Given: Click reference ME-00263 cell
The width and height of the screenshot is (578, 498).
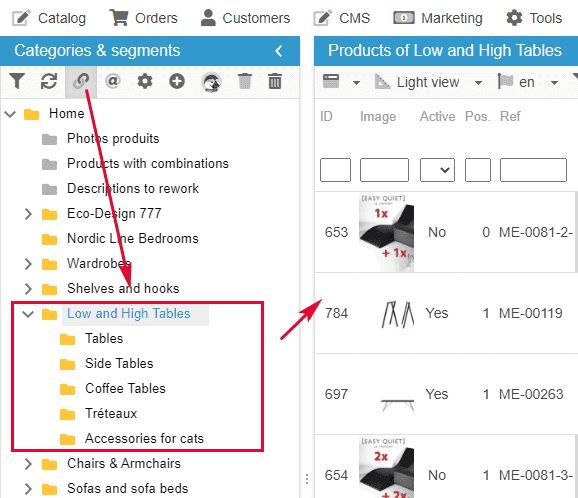Looking at the screenshot, I should coord(531,394).
